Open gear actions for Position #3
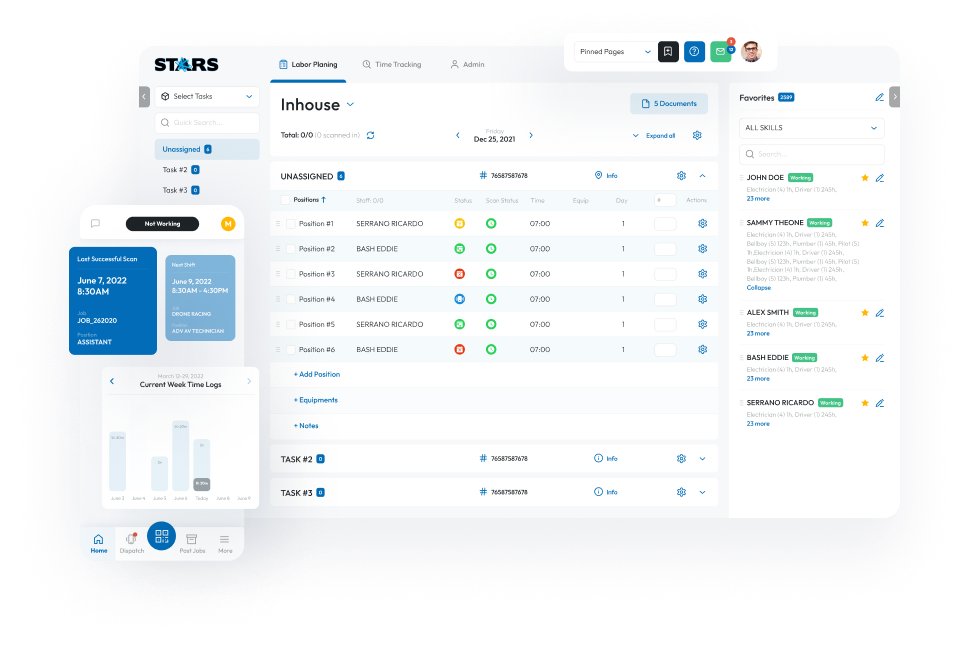966x648 pixels. pyautogui.click(x=702, y=274)
